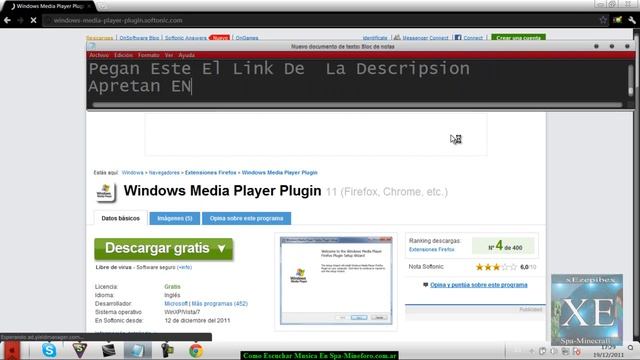Open the Formato menu in Notepad
This screenshot has height=360, width=640.
coord(148,55)
